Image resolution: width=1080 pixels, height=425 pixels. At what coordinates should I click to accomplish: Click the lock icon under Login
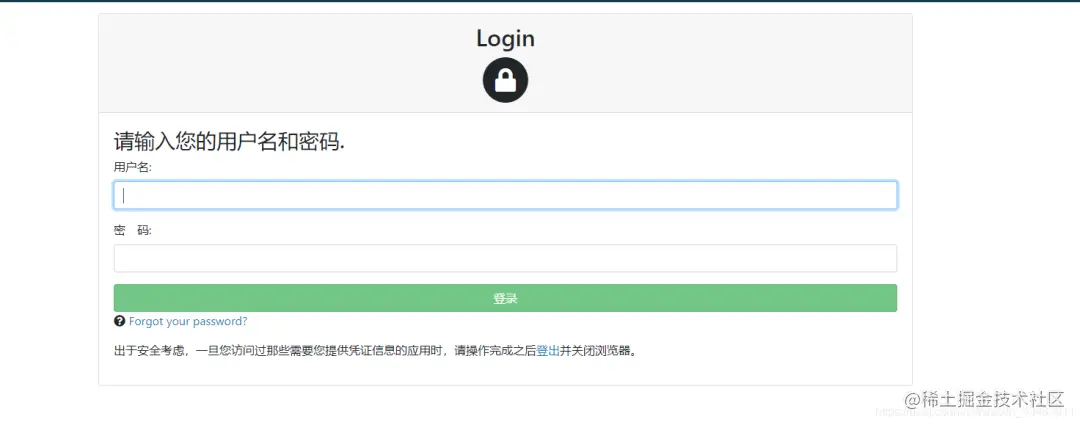(505, 81)
